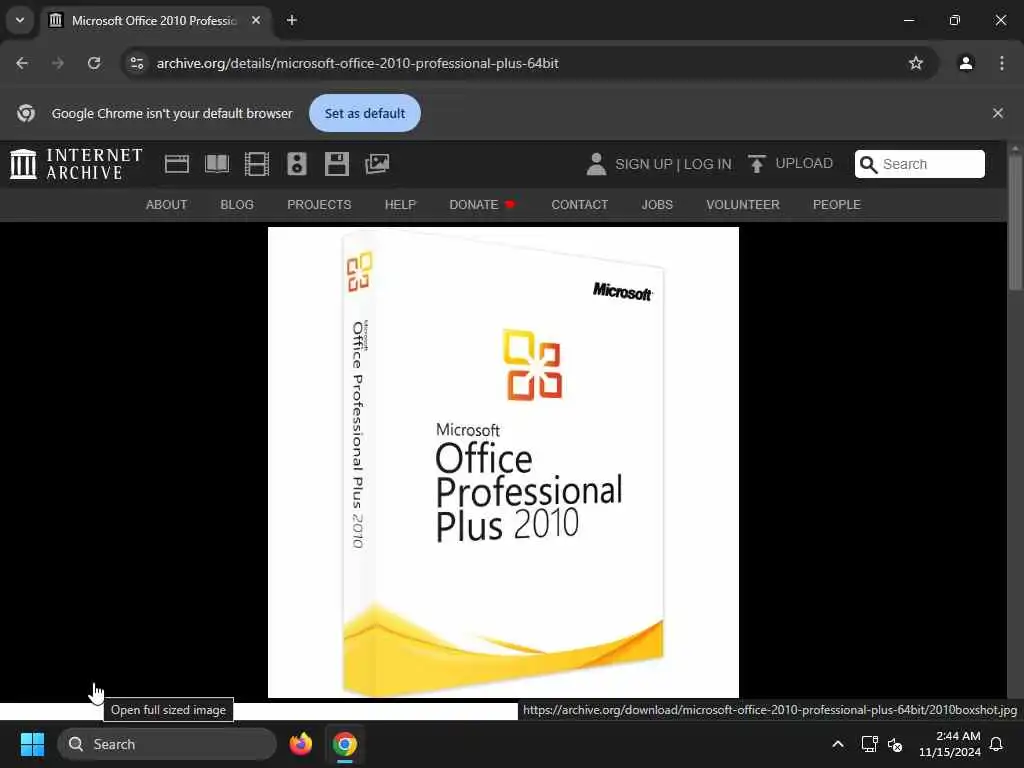
Task: Dismiss the default browser notification bar
Action: (x=997, y=113)
